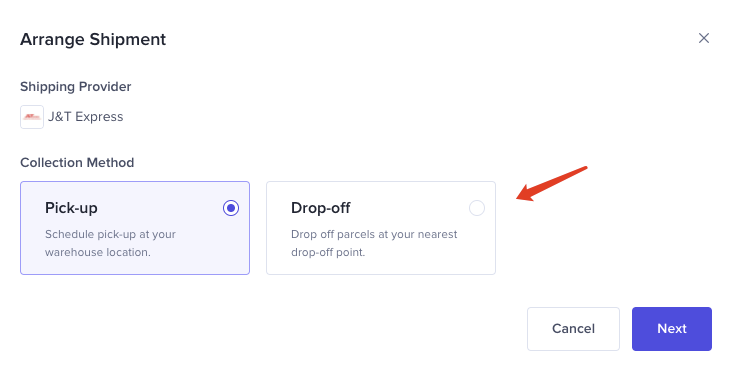Choose the Drop-off collection method card

click(381, 228)
